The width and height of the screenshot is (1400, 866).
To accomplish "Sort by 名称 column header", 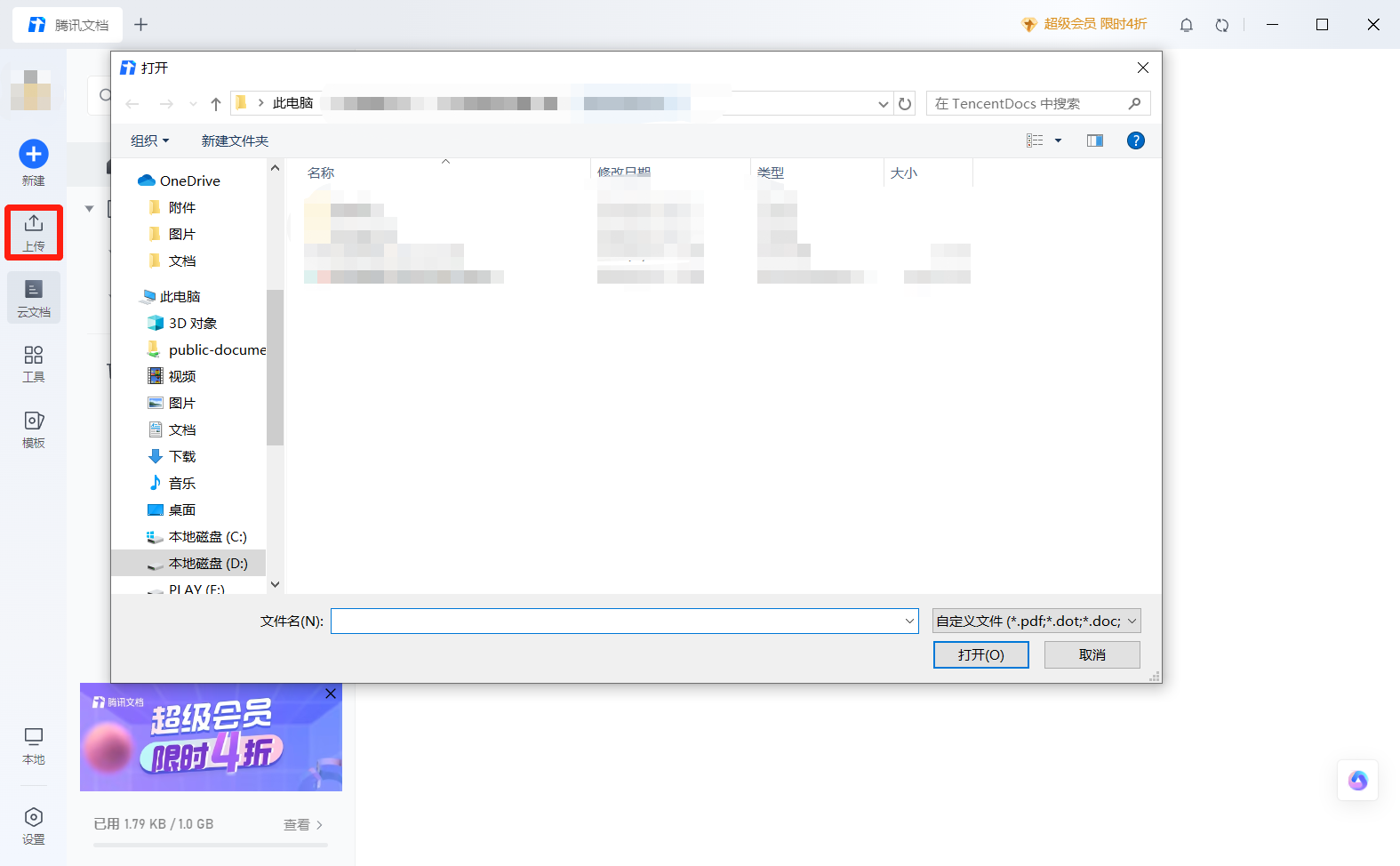I will (321, 172).
